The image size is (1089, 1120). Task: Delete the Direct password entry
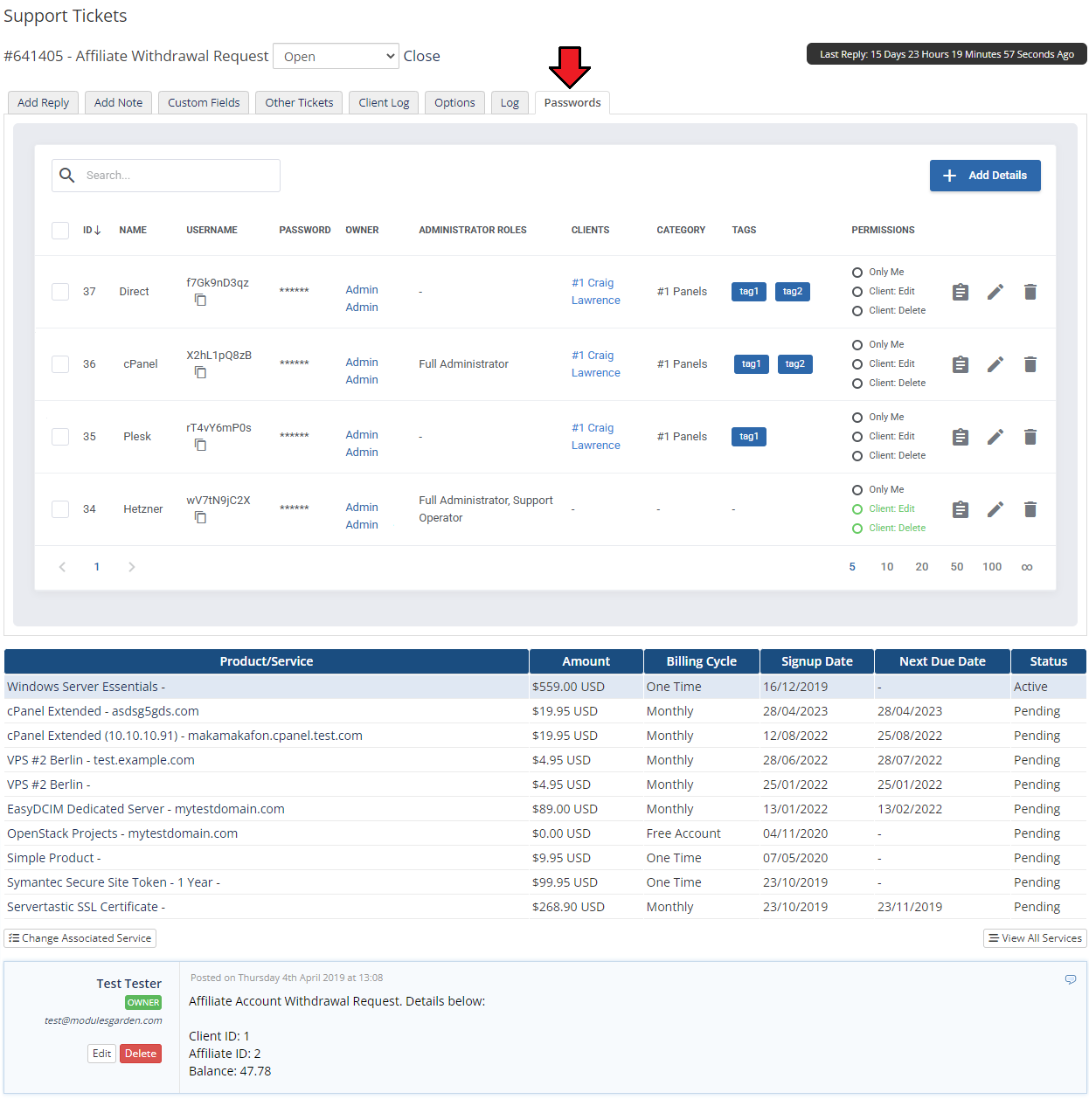coord(1030,292)
